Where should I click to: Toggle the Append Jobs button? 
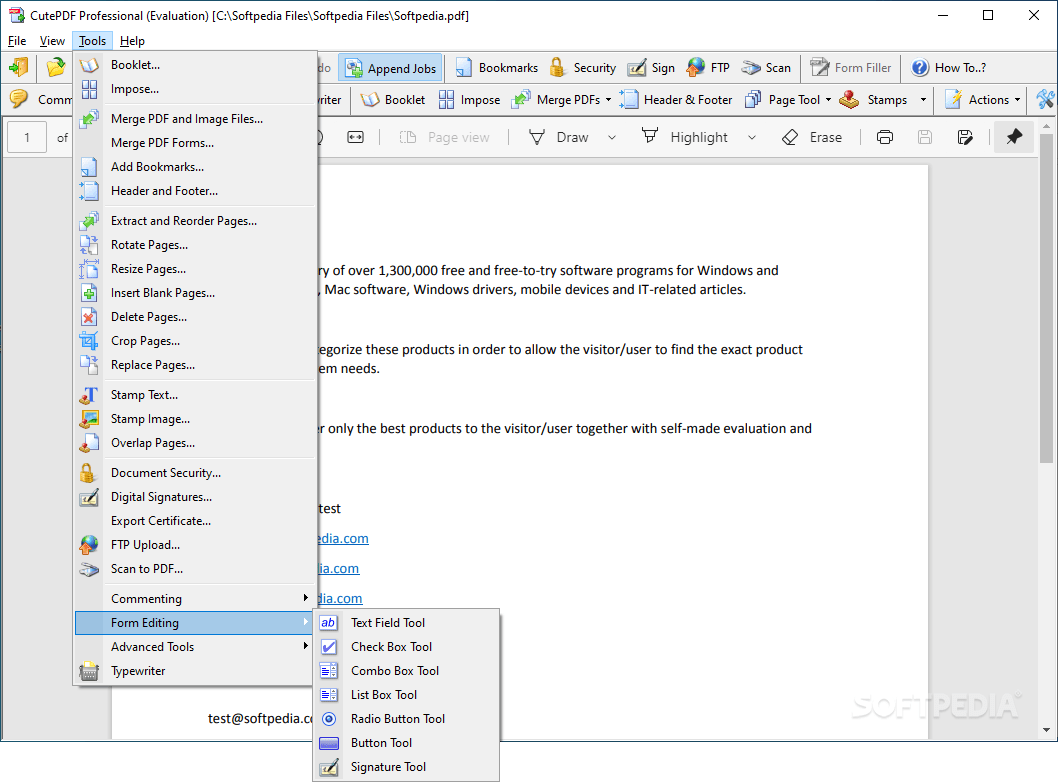(390, 67)
